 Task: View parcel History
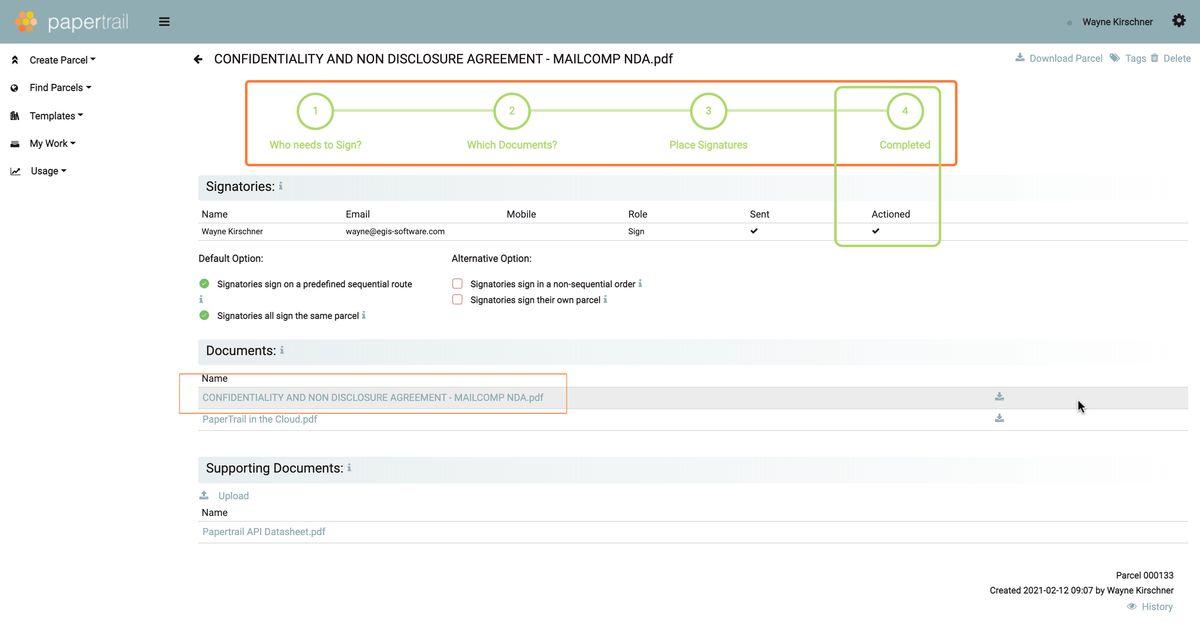[x=1156, y=607]
